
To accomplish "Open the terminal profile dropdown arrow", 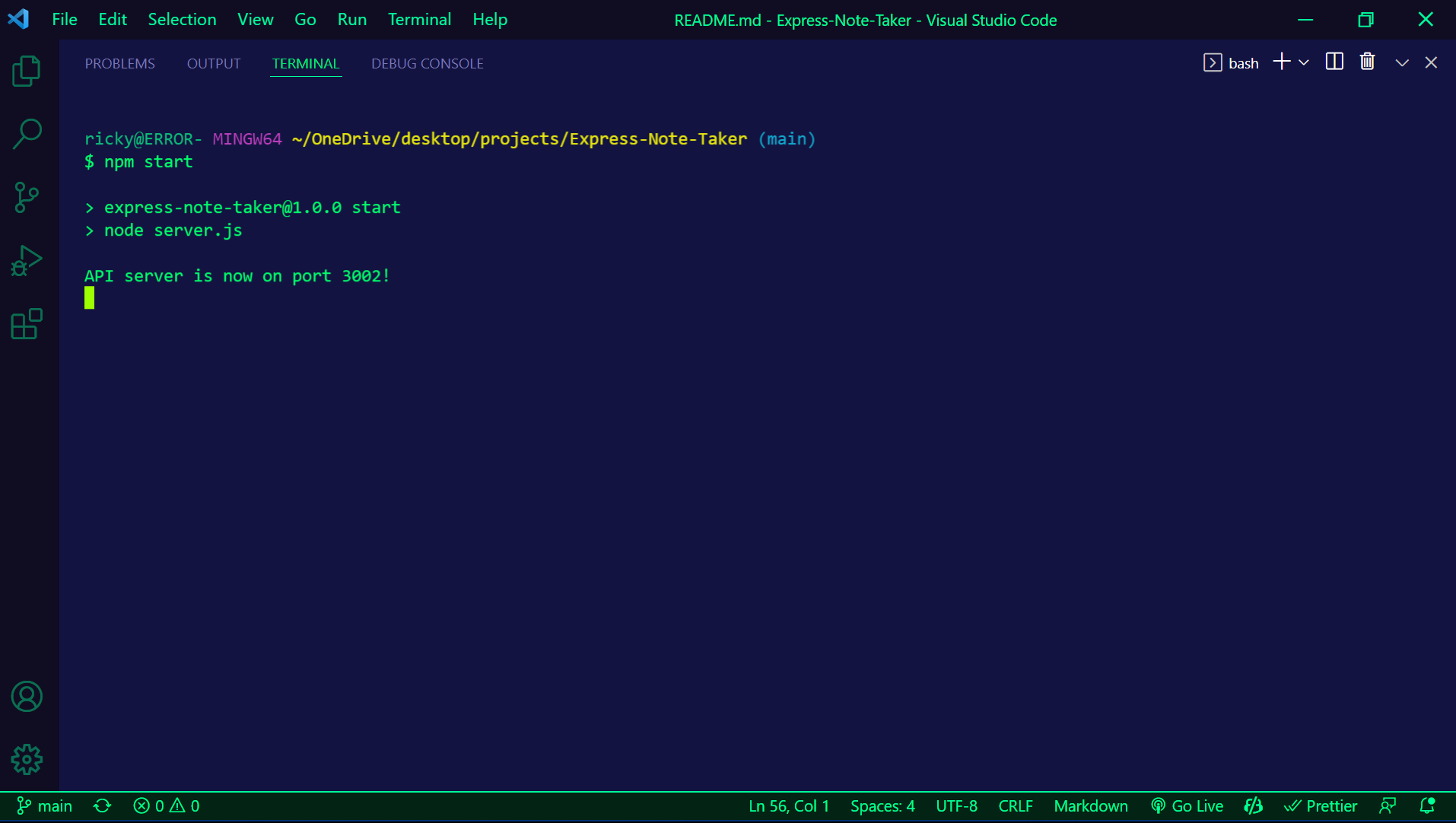I will point(1304,62).
